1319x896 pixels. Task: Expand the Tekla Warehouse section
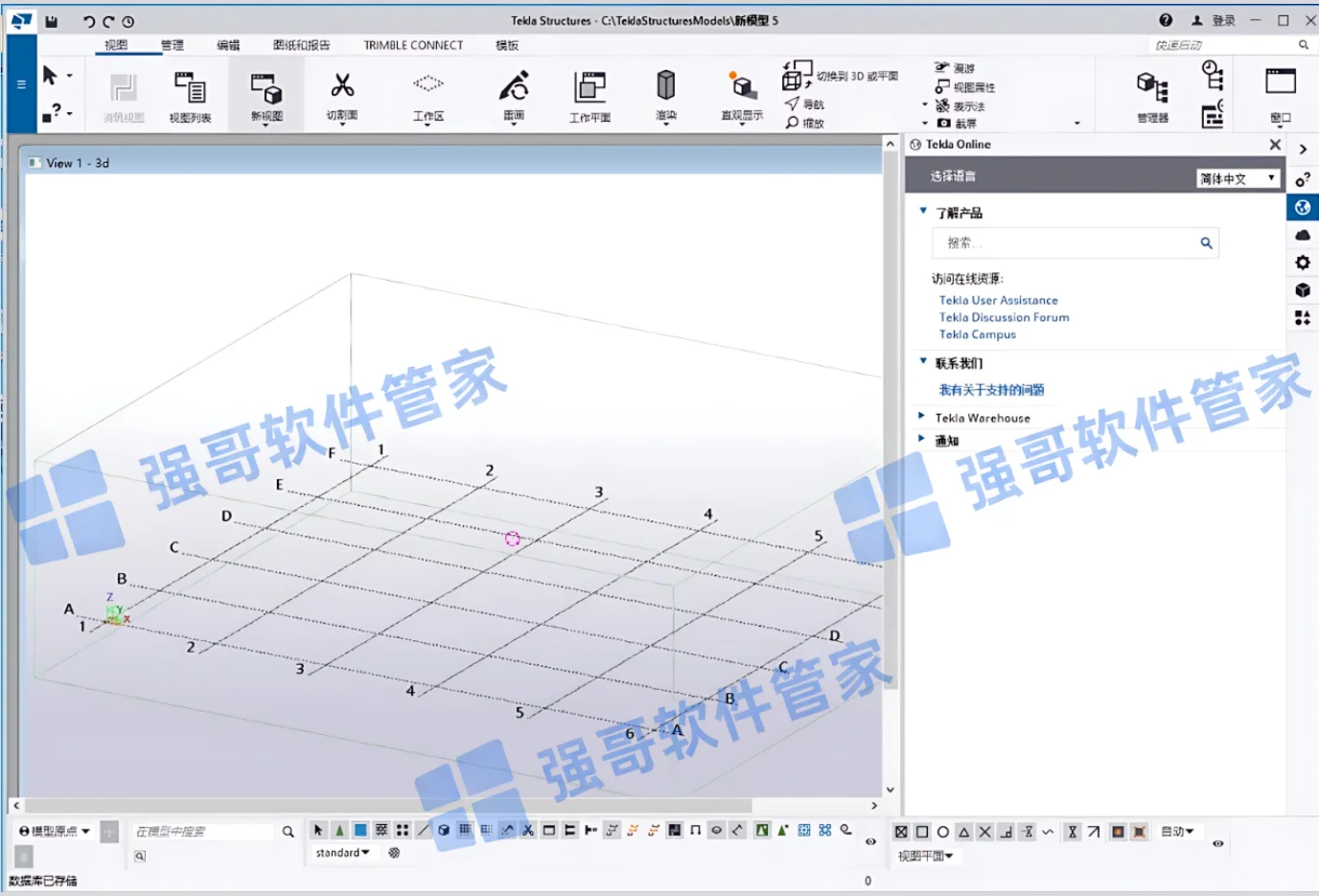921,417
